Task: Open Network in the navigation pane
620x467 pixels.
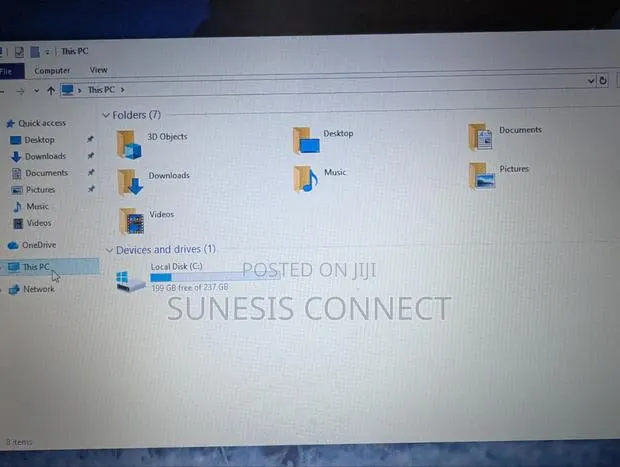Action: click(38, 289)
